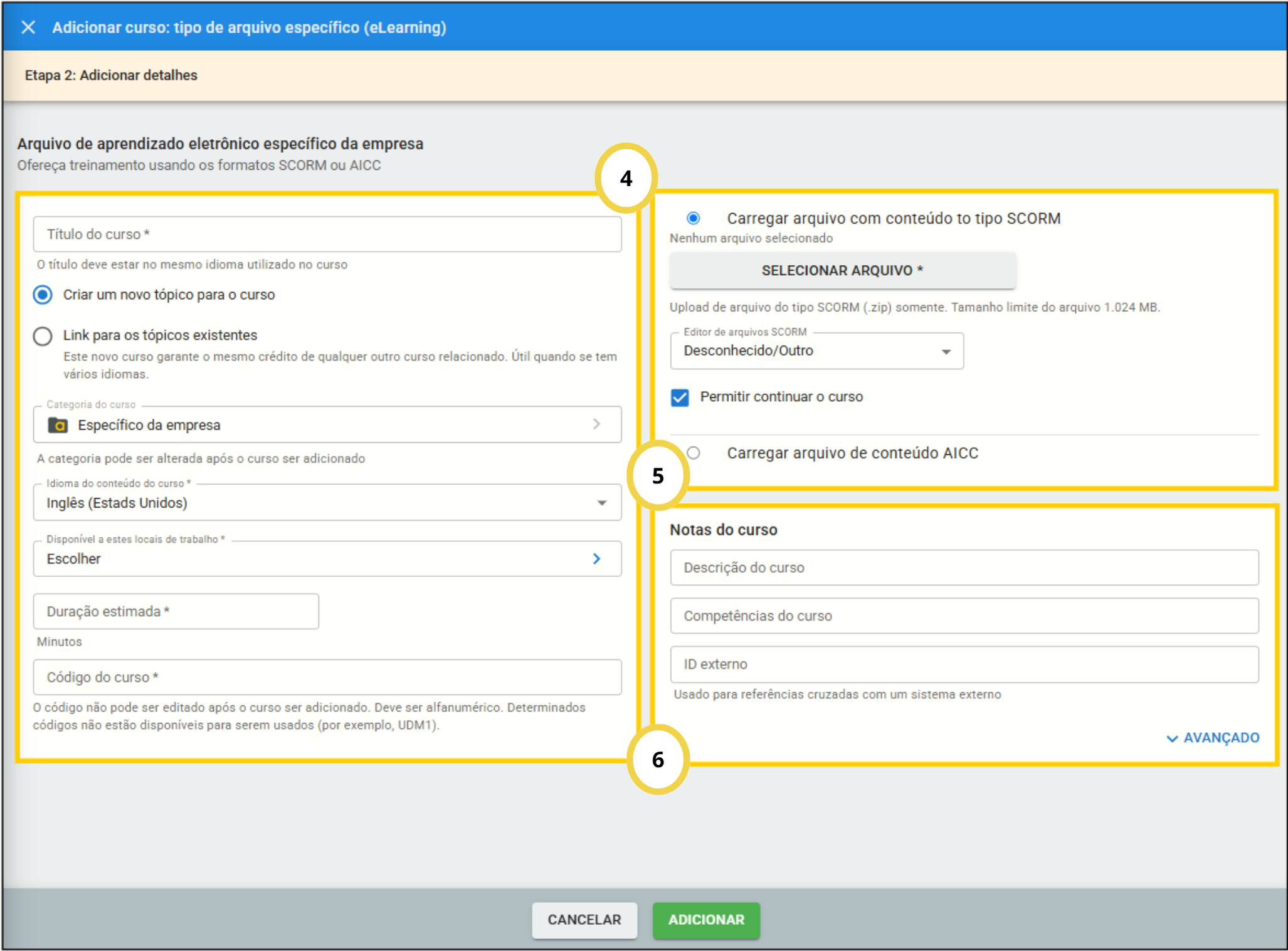The height and width of the screenshot is (951, 1288).
Task: Click the Duração estimada field
Action: [x=176, y=611]
